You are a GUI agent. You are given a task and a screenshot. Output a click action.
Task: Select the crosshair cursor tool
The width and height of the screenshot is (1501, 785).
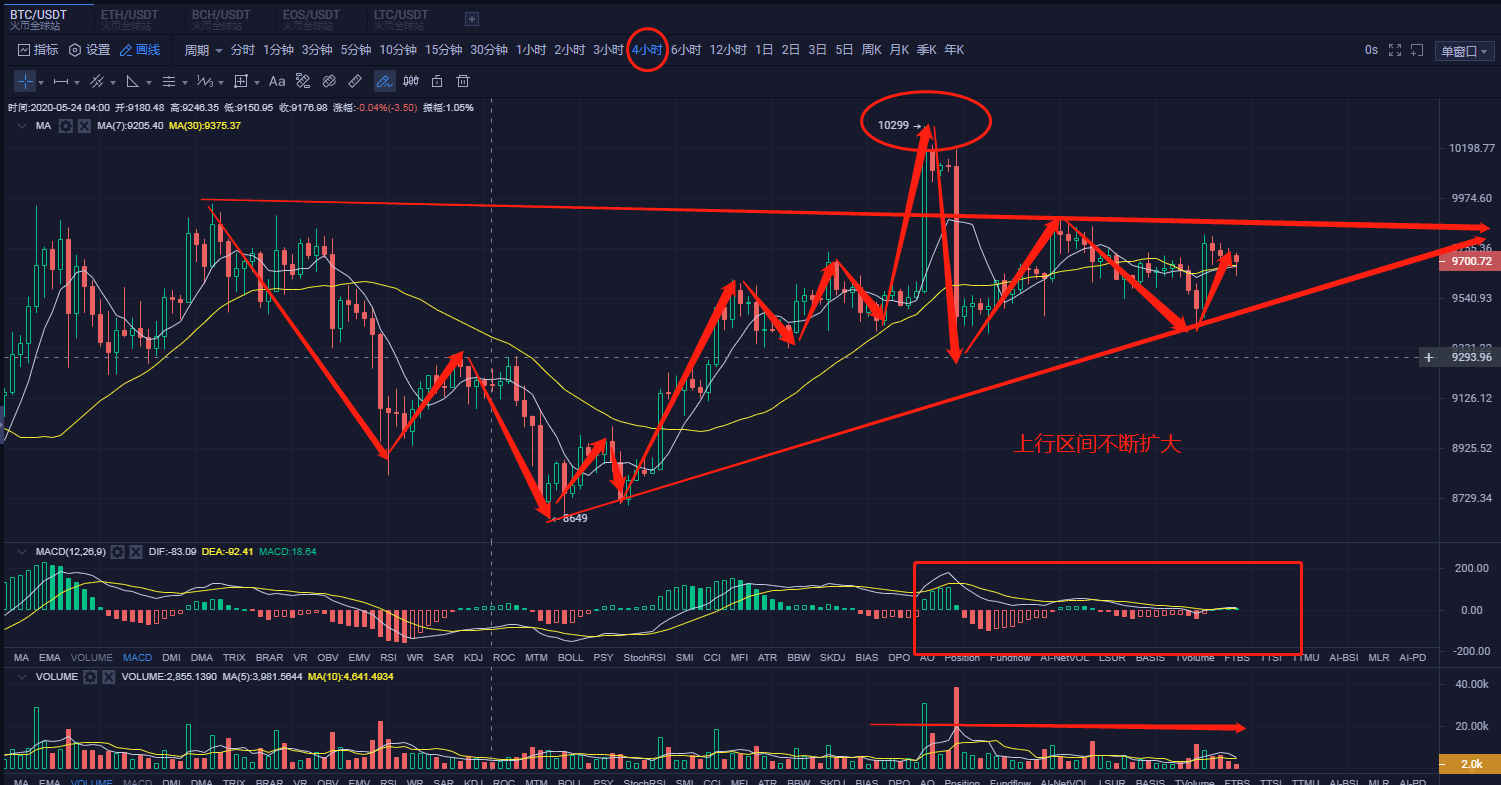pyautogui.click(x=25, y=81)
